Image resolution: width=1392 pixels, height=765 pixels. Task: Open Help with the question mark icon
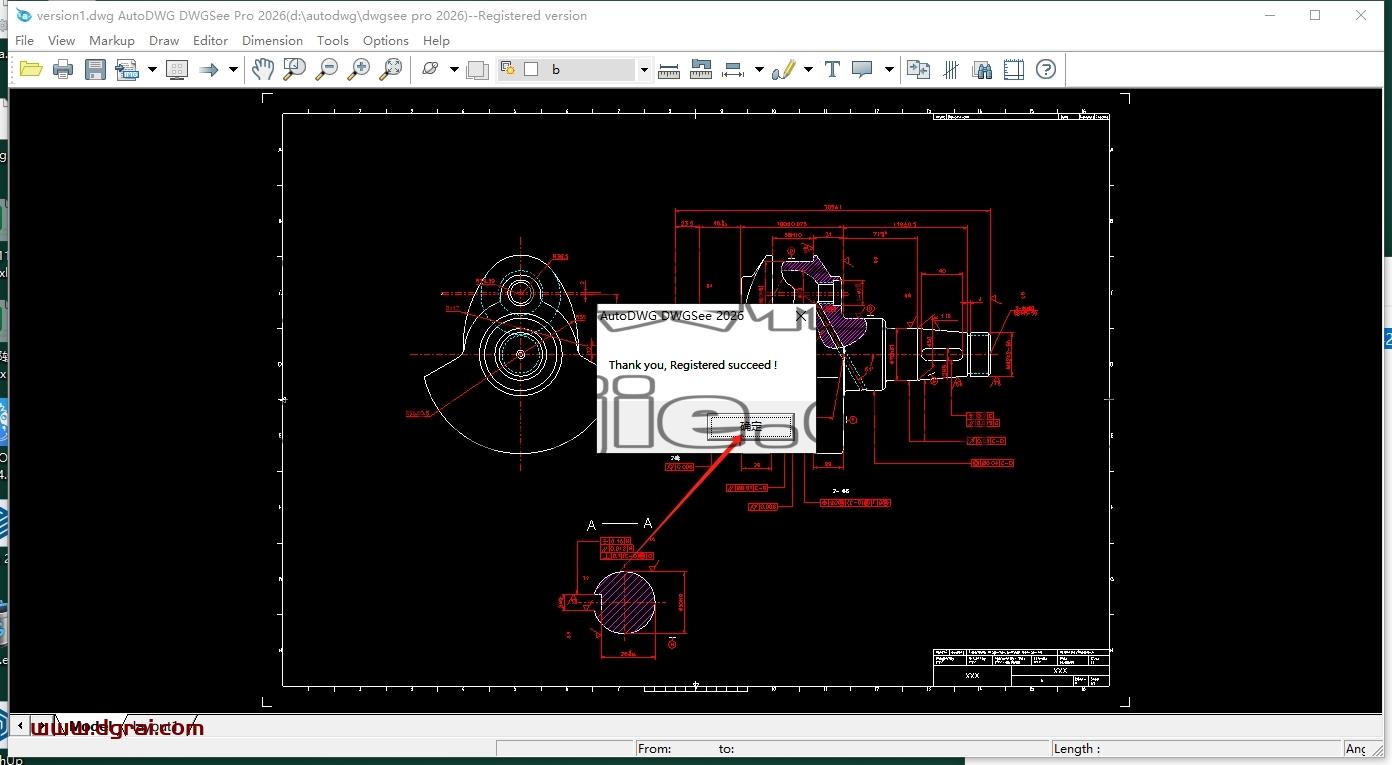tap(1046, 69)
